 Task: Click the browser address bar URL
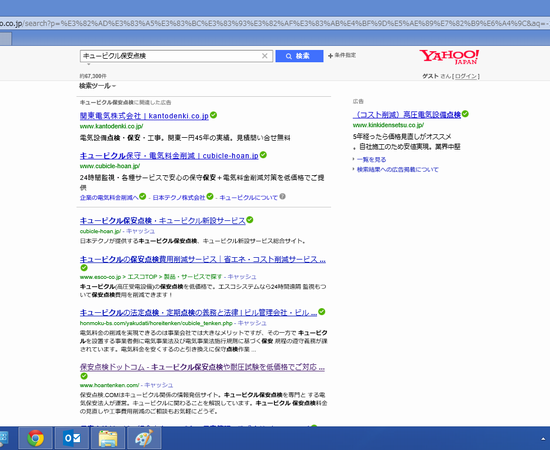point(275,23)
